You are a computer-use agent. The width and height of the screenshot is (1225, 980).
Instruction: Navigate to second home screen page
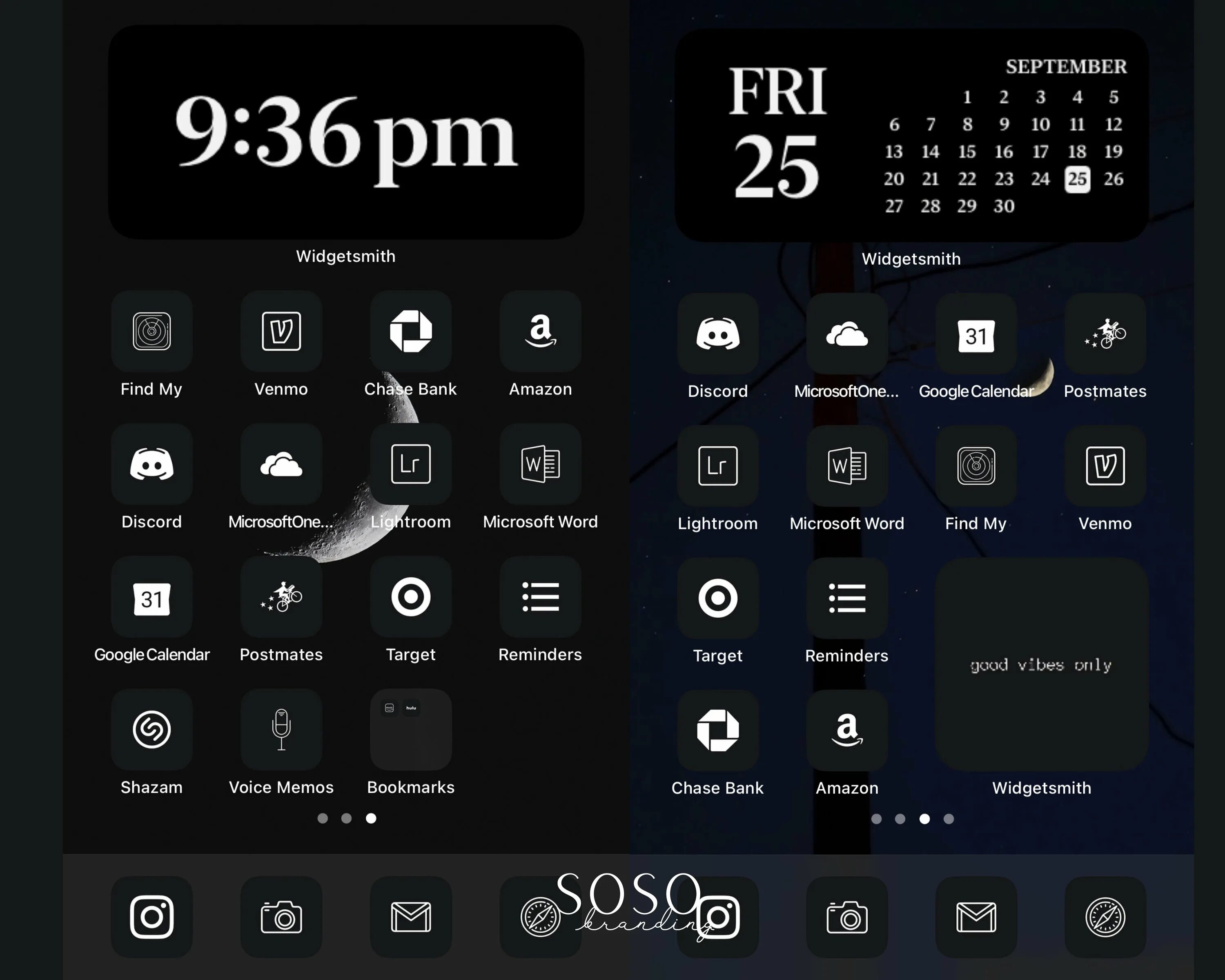346,818
